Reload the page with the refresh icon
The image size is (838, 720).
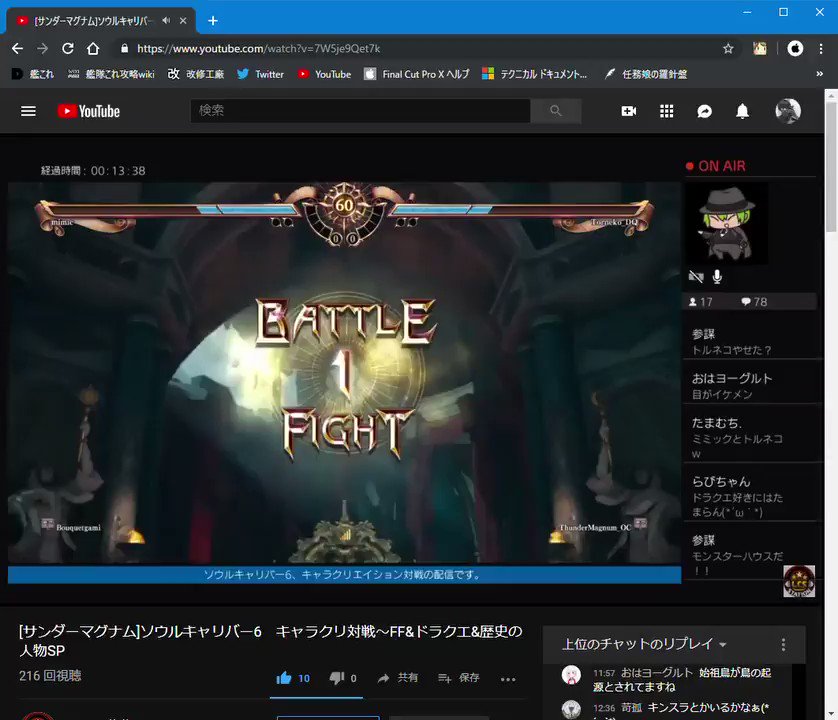pos(68,49)
